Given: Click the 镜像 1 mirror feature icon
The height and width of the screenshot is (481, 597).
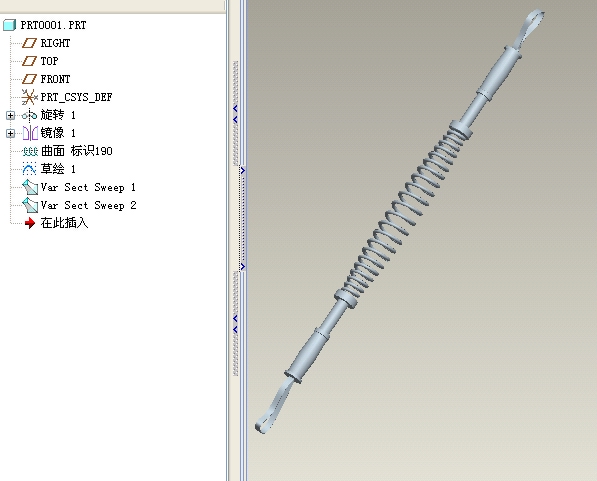Looking at the screenshot, I should pos(30,133).
